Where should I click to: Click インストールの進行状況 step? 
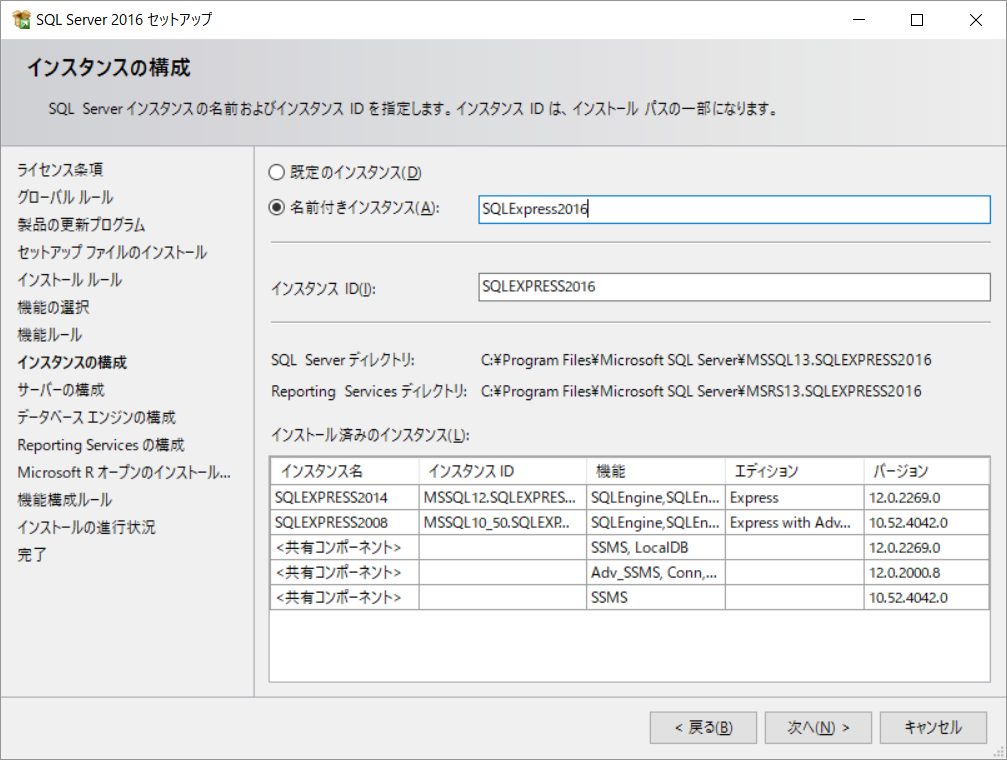86,527
